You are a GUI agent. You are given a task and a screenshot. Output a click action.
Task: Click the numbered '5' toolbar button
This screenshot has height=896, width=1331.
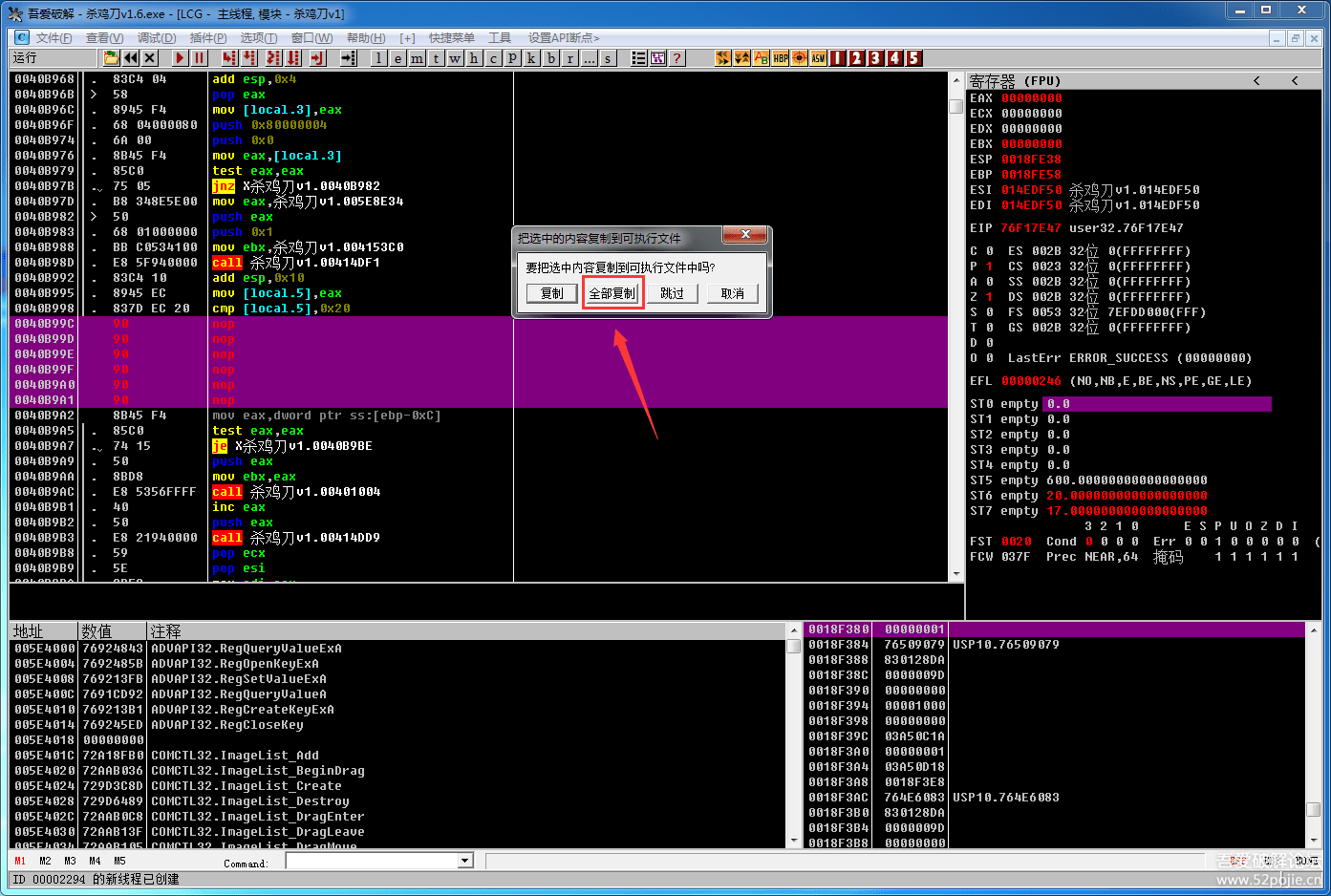[x=914, y=58]
